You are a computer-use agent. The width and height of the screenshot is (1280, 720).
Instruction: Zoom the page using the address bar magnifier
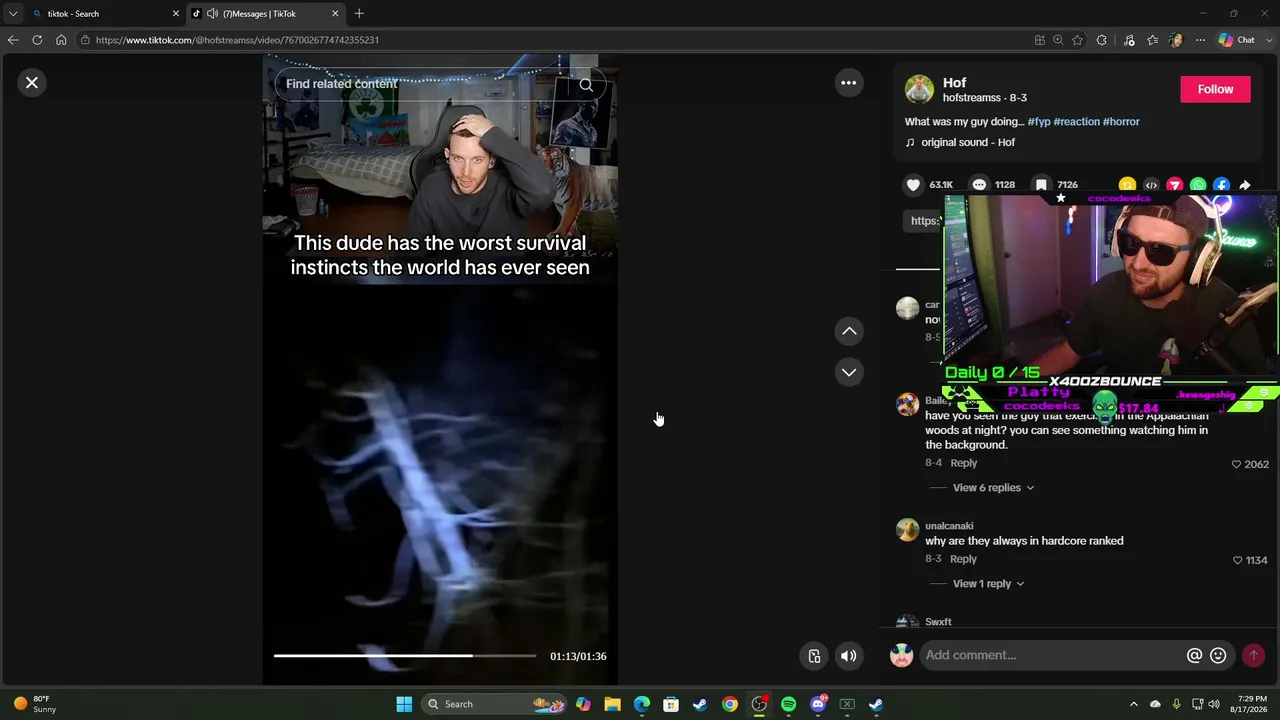pos(1058,40)
